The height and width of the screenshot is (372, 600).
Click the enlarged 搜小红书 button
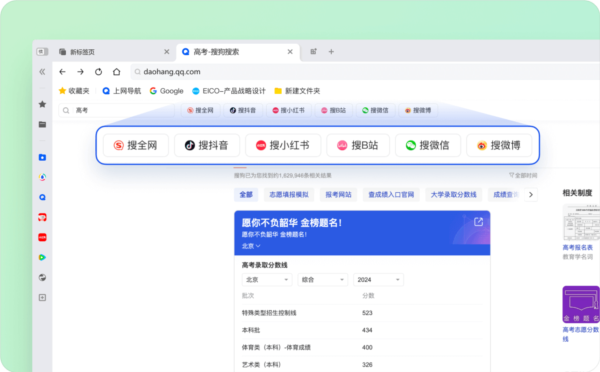(x=283, y=145)
